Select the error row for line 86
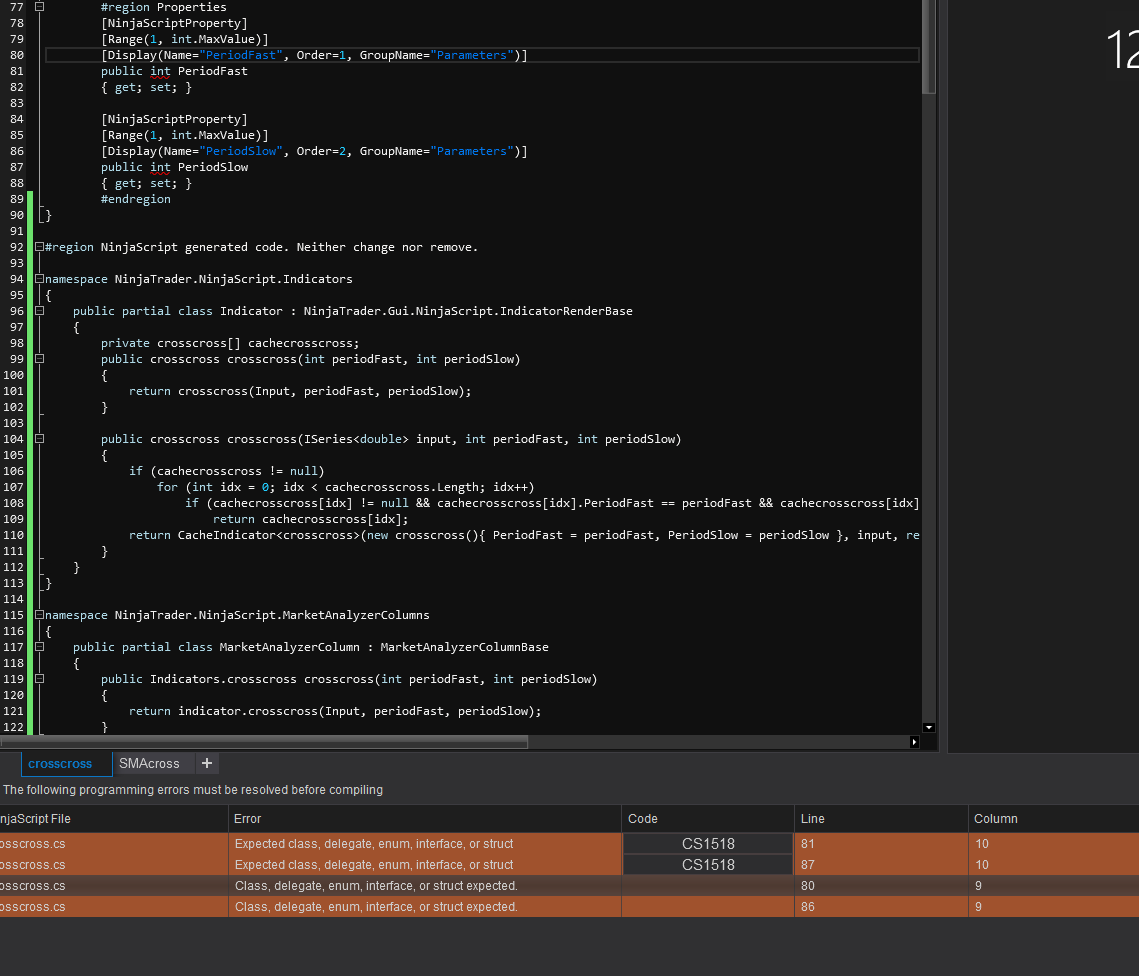 [x=570, y=907]
